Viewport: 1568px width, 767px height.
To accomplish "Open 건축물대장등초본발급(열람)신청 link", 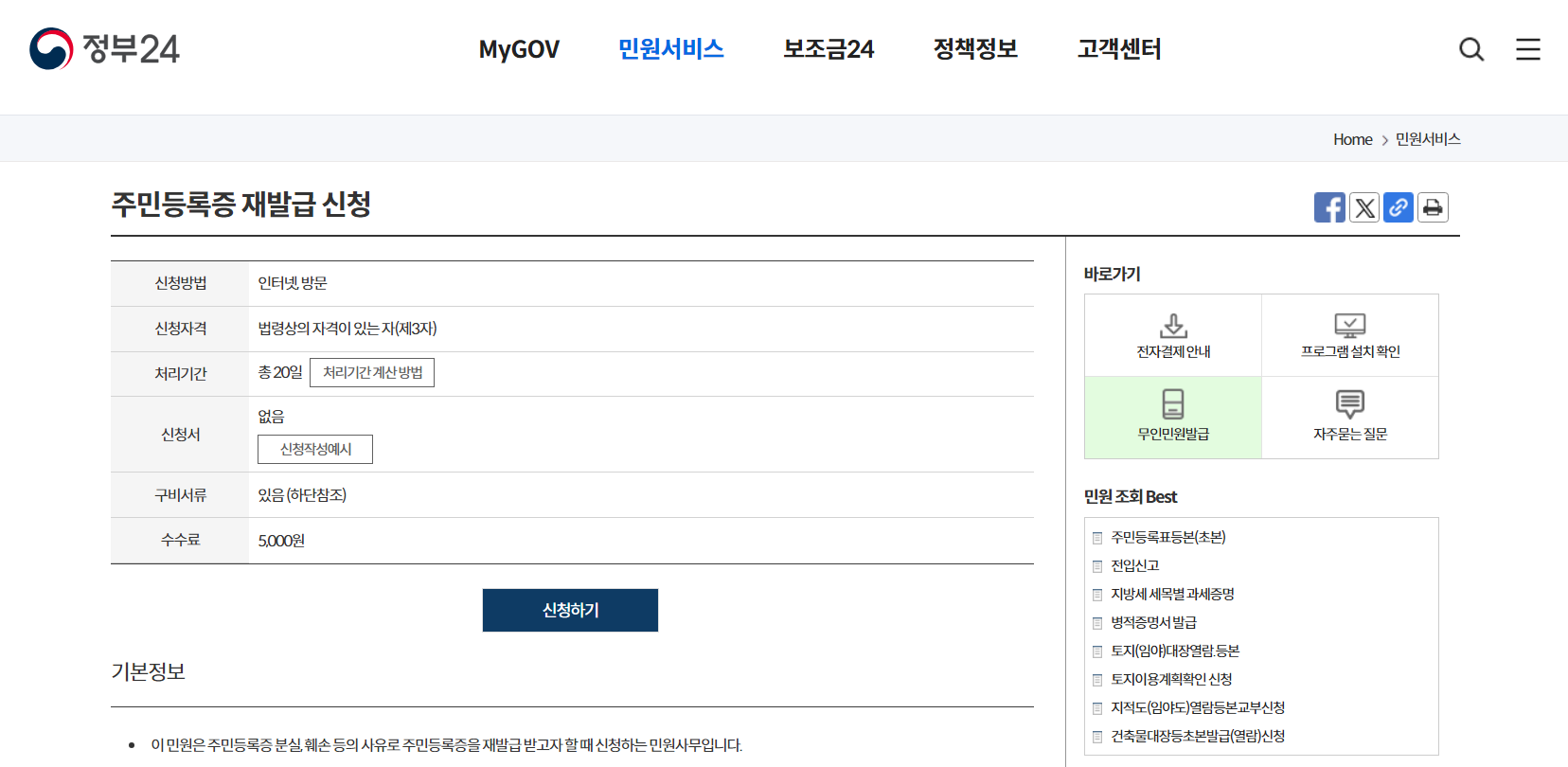I will 1198,736.
